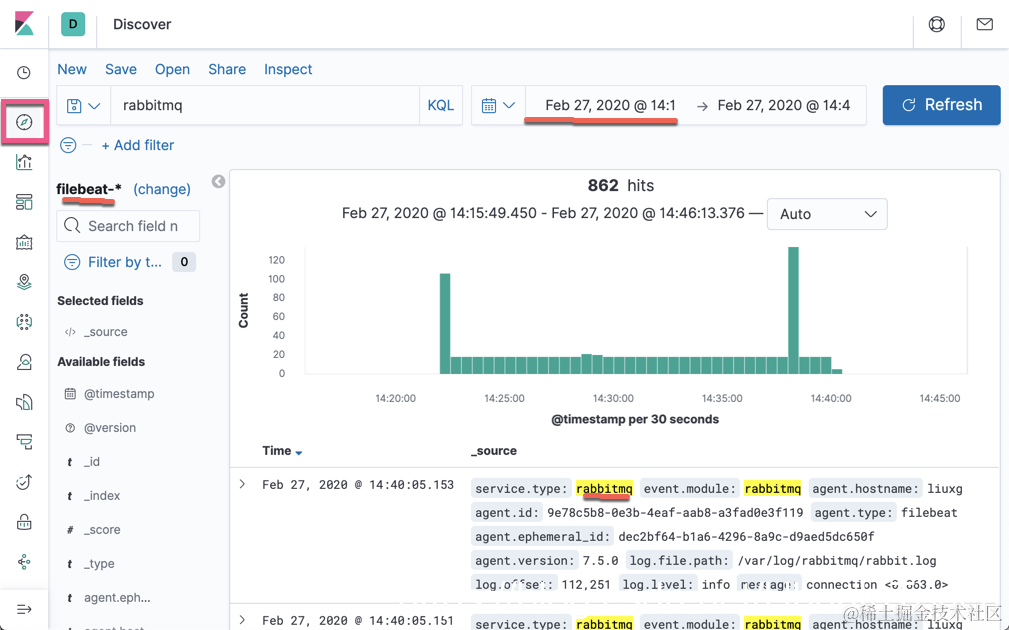
Task: Click the Kibana logo
Action: click(24, 24)
